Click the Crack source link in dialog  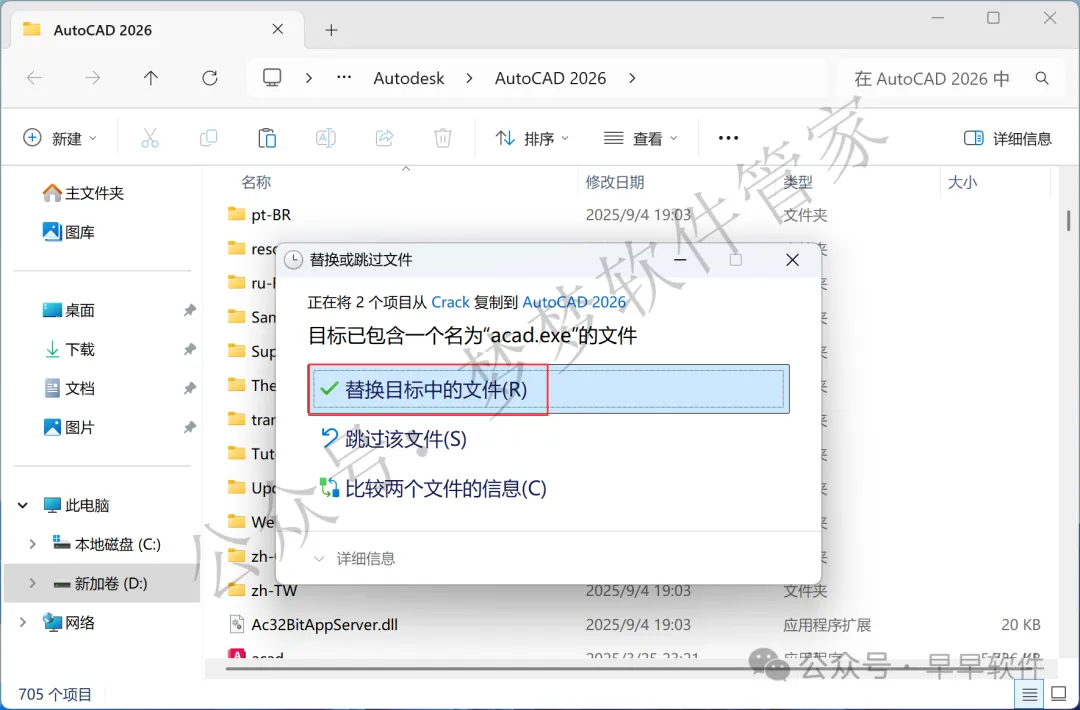450,302
